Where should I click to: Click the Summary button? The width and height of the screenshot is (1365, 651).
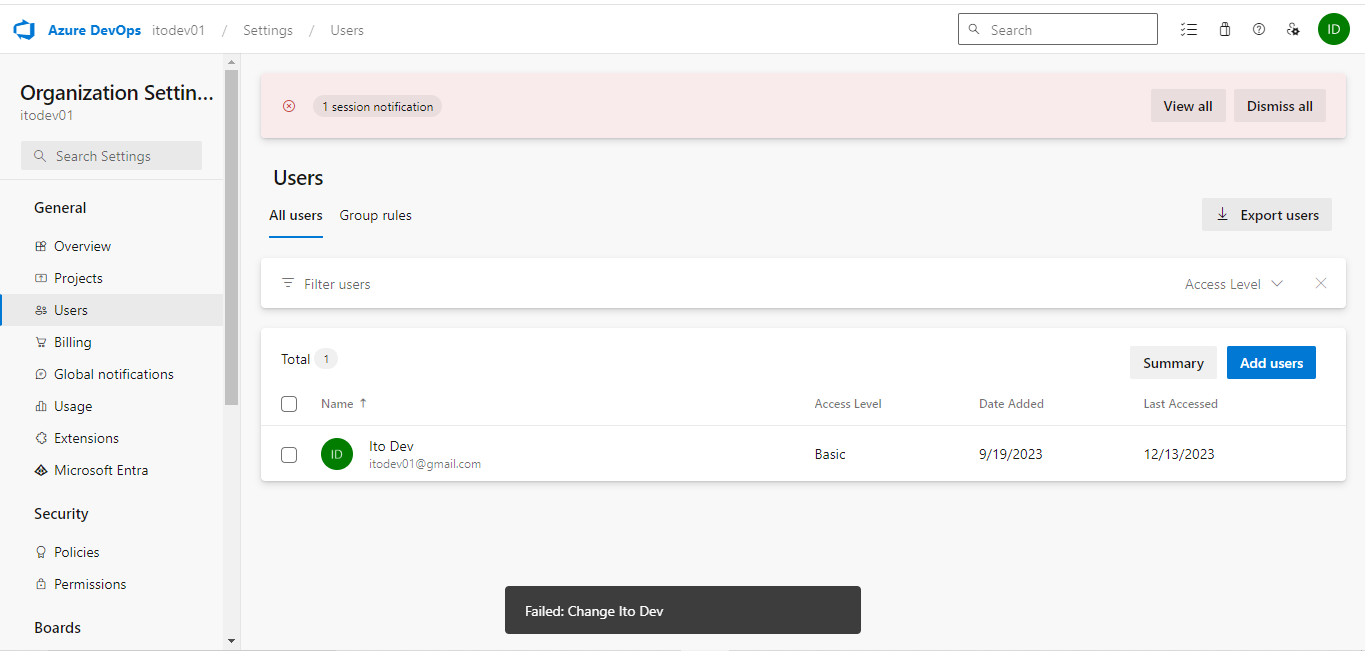(1173, 363)
